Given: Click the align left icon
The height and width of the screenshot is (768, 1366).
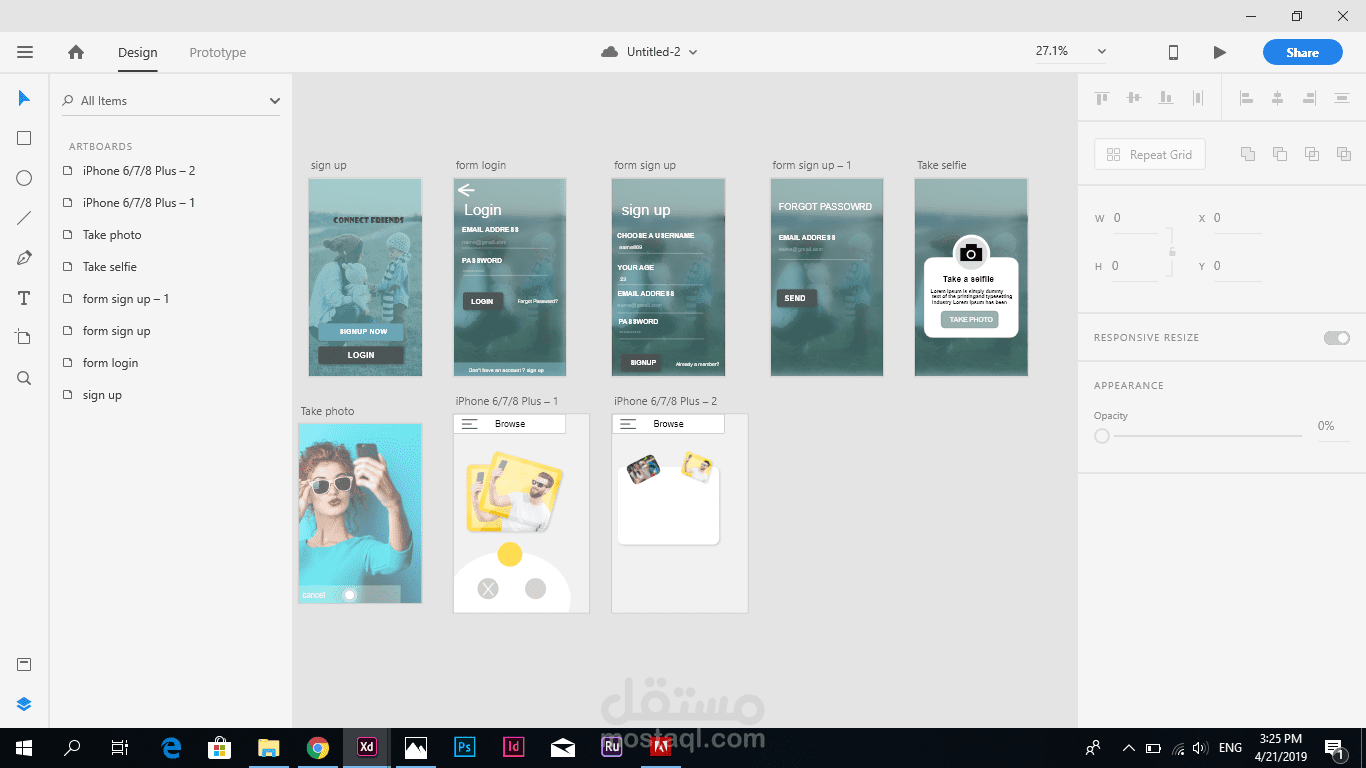Looking at the screenshot, I should (1246, 98).
